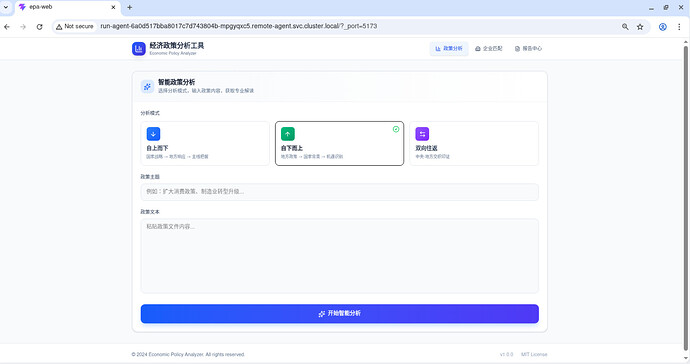Click the Economic Policy Analyzer logo icon

(139, 48)
